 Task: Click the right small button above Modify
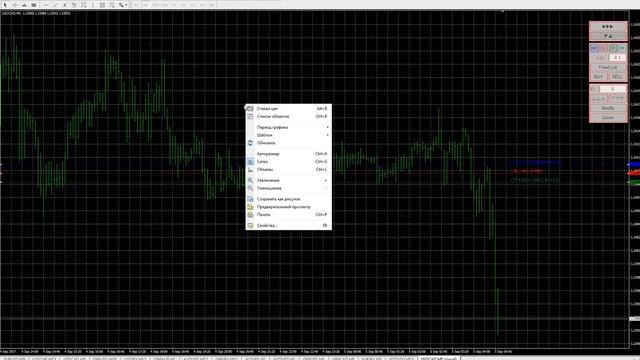click(x=617, y=98)
